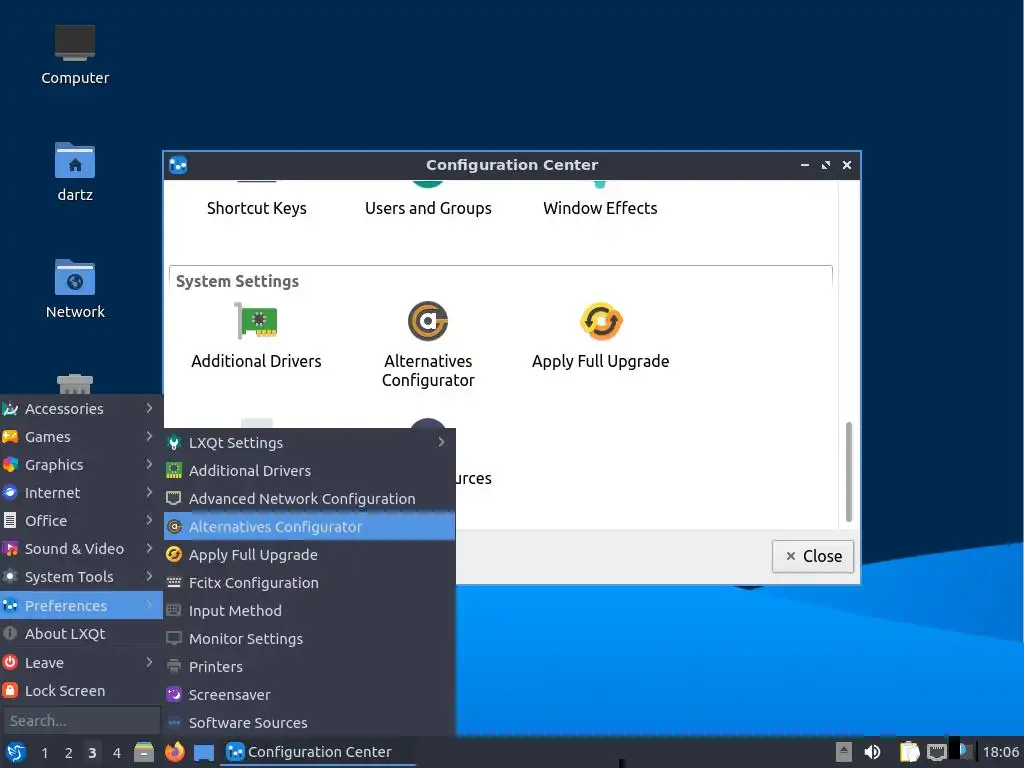
Task: Expand the Graphics menu category
Action: tap(81, 465)
